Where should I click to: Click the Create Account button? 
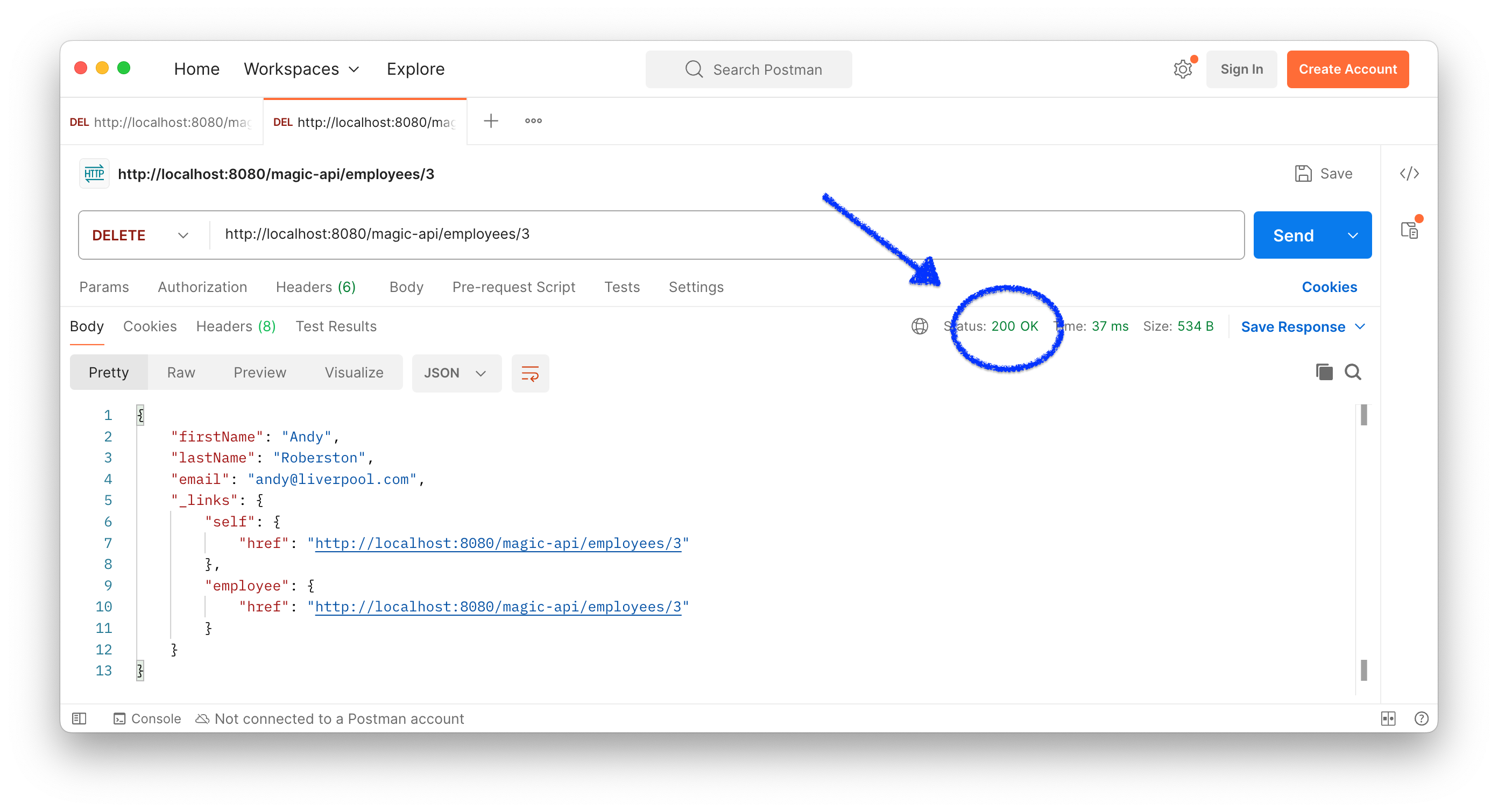click(x=1347, y=69)
